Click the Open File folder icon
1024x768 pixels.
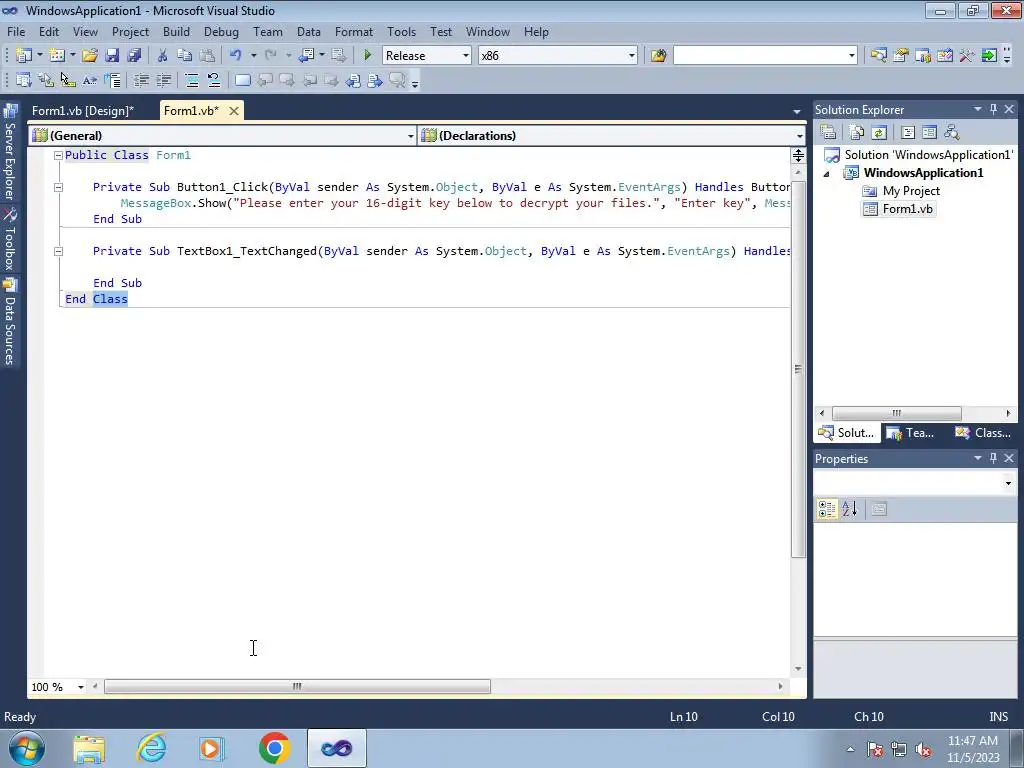tap(90, 56)
